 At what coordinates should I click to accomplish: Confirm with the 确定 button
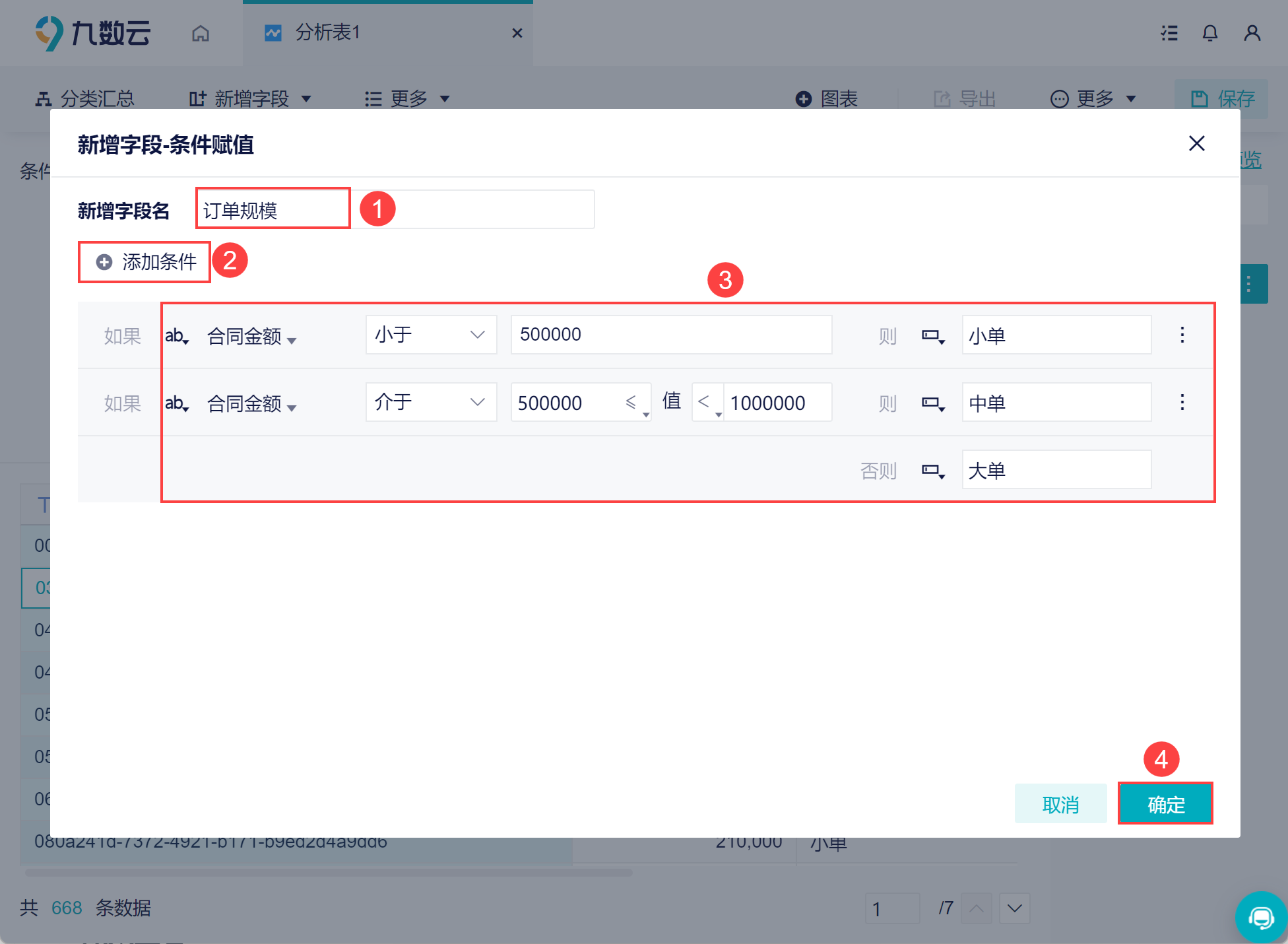(1165, 804)
